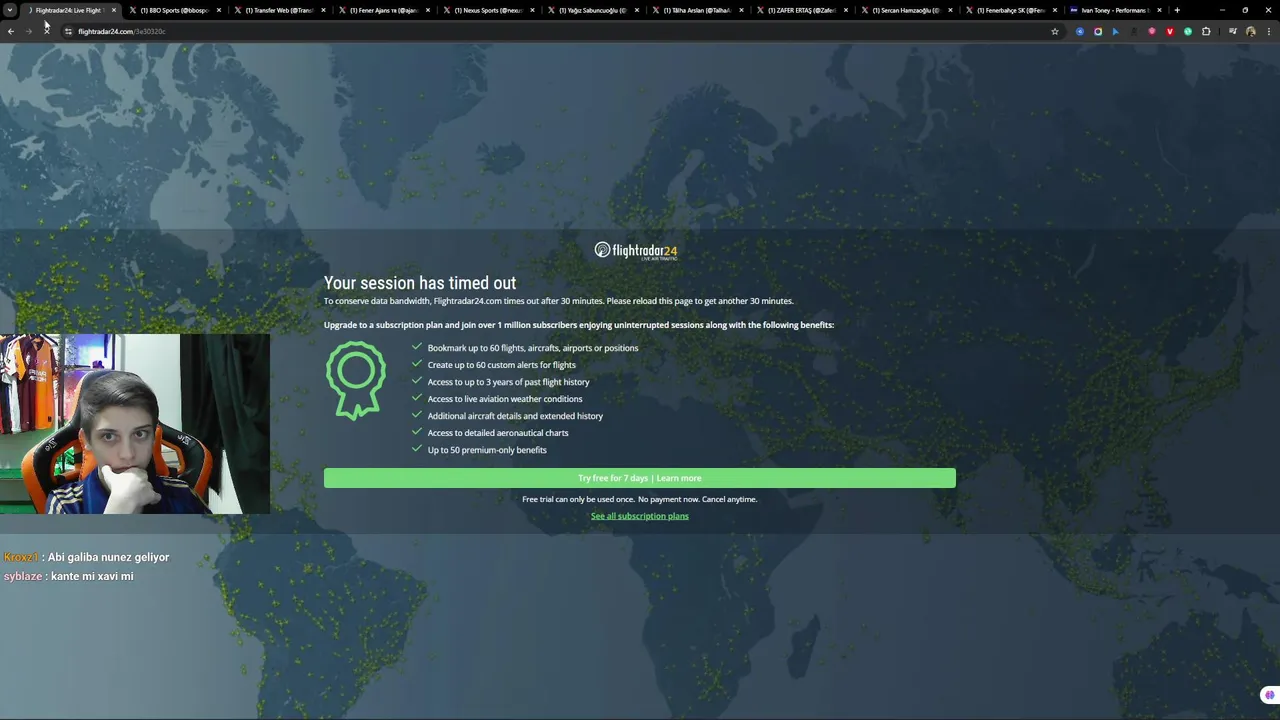Click 'Up to 50 premium-only benefits' text
Screen dimensions: 1280x720
pos(487,450)
